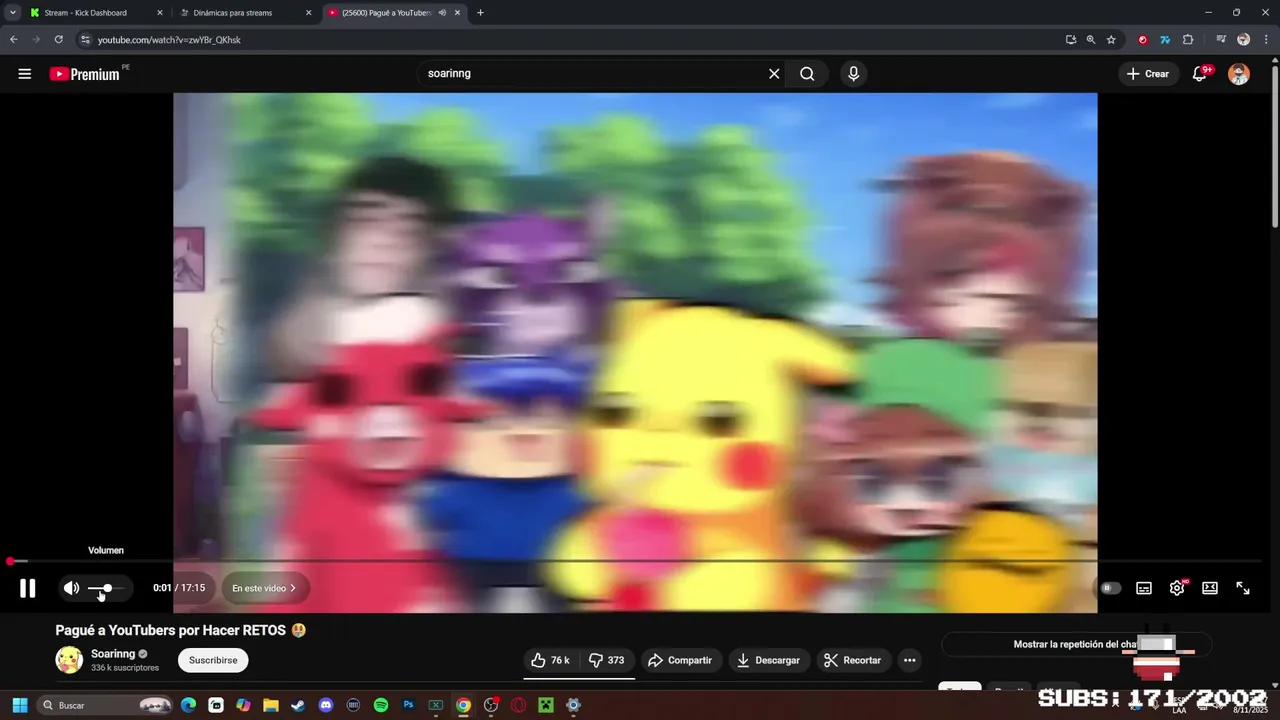
Task: Open File Explorer from the taskbar
Action: pyautogui.click(x=271, y=705)
